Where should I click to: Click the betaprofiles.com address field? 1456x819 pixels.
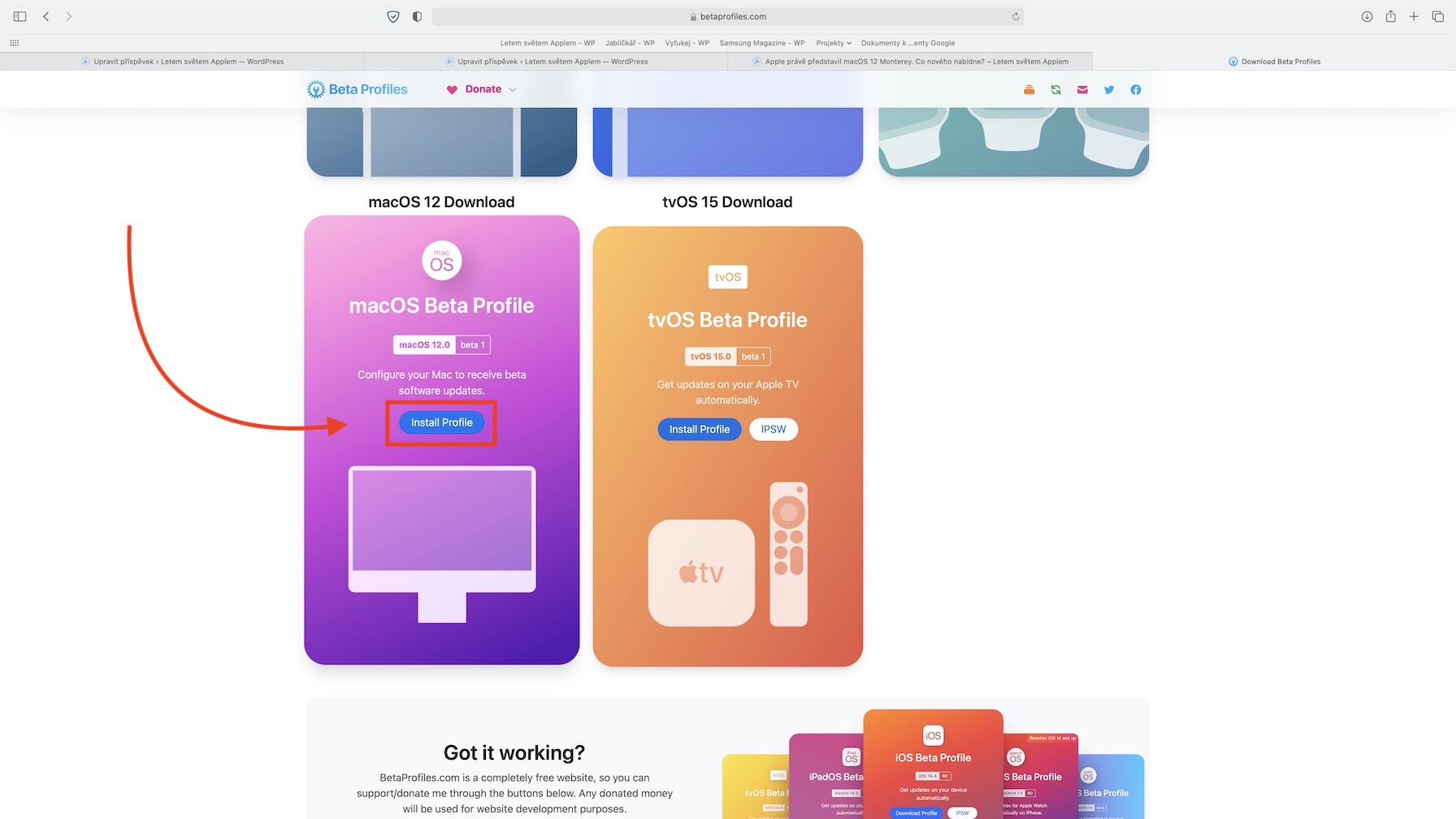coord(728,16)
